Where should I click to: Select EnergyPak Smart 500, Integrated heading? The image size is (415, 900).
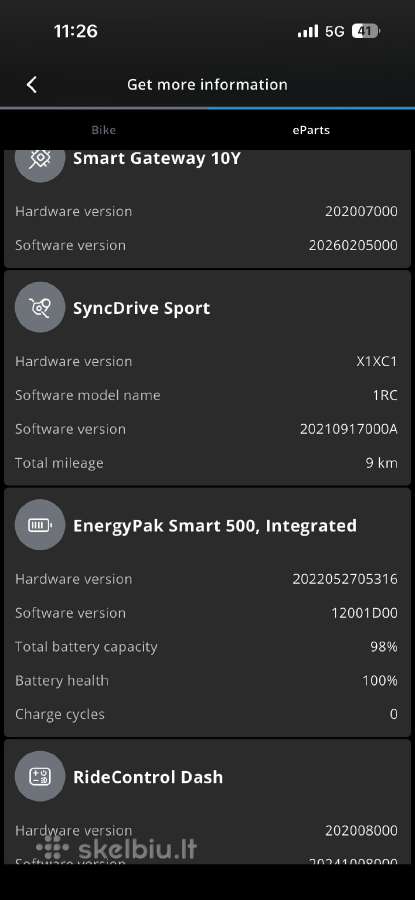click(215, 526)
